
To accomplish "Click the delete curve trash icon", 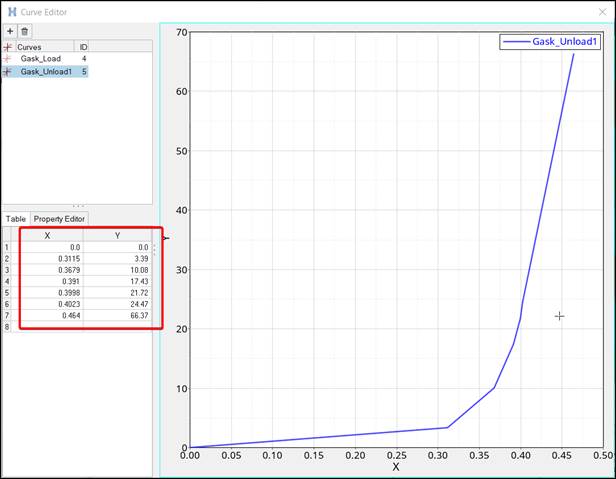I will point(25,32).
